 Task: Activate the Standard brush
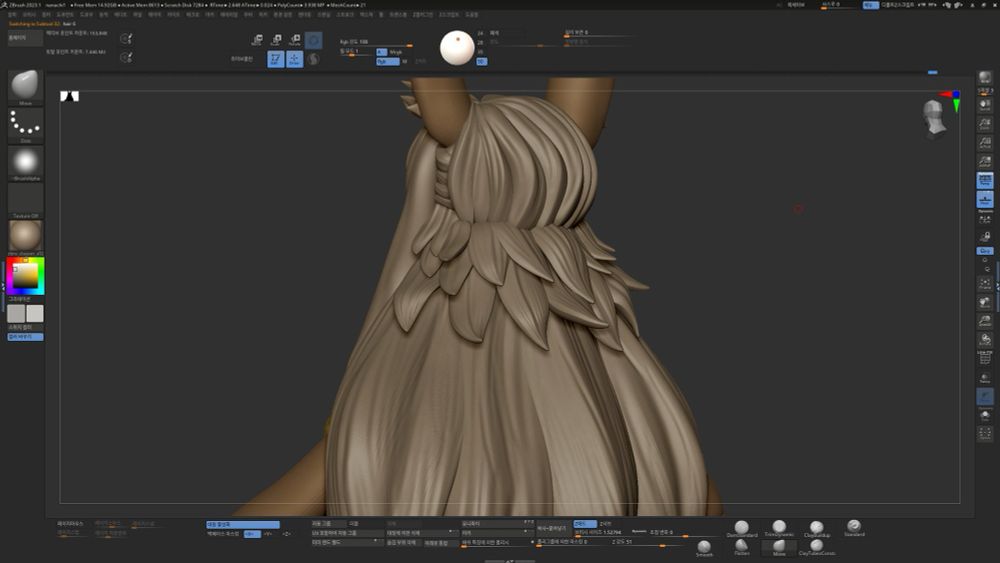tap(854, 526)
